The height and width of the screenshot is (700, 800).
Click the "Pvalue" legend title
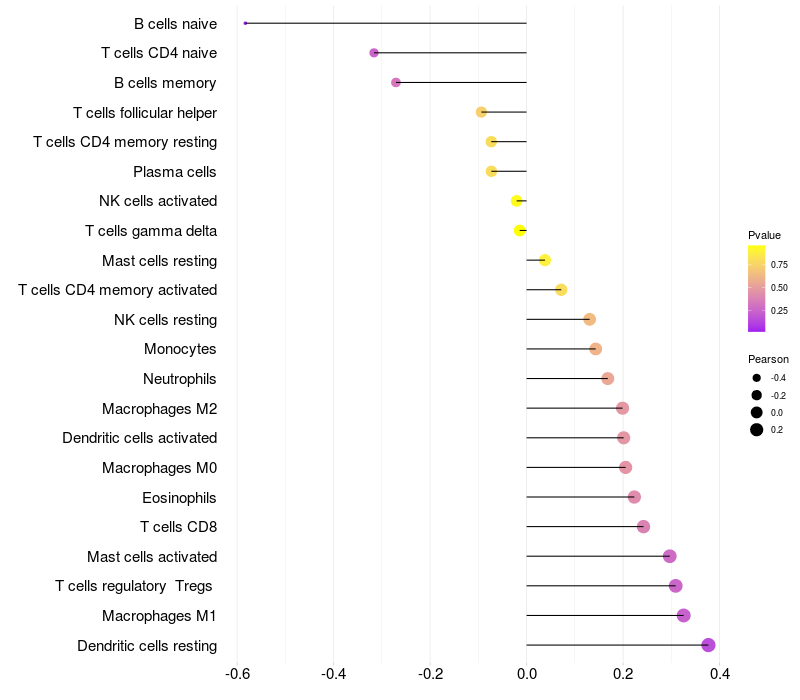coord(765,235)
